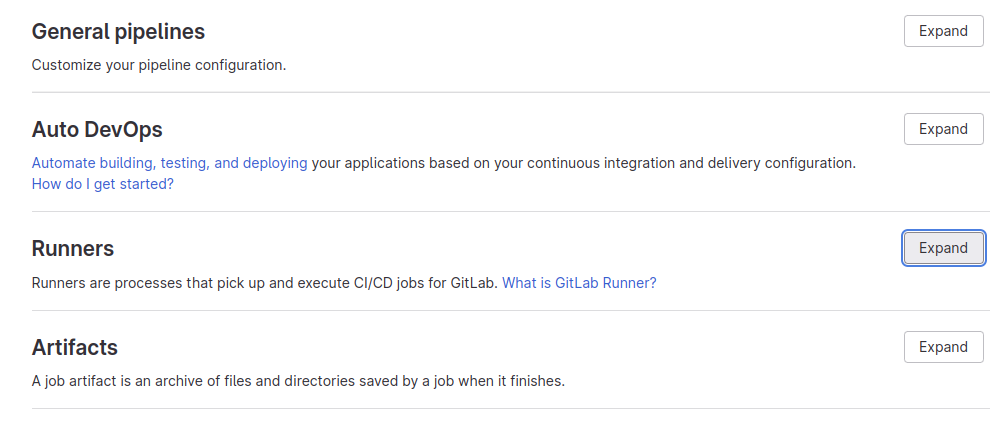Open the Automate building, testing, and deploying link

pyautogui.click(x=169, y=163)
